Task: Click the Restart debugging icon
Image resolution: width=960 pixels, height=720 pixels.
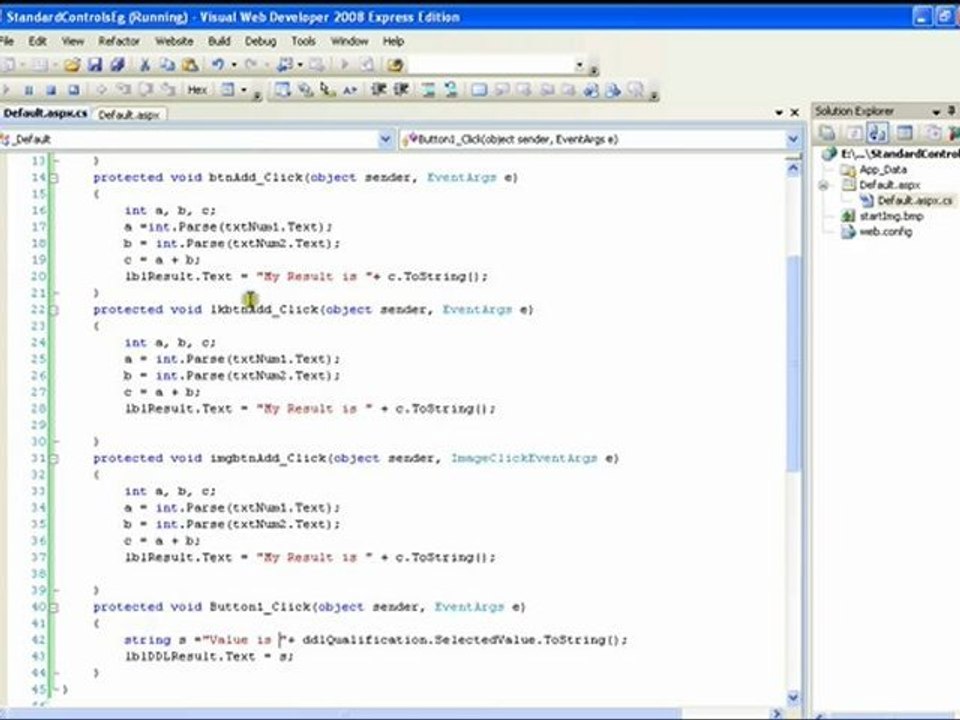Action: click(73, 90)
